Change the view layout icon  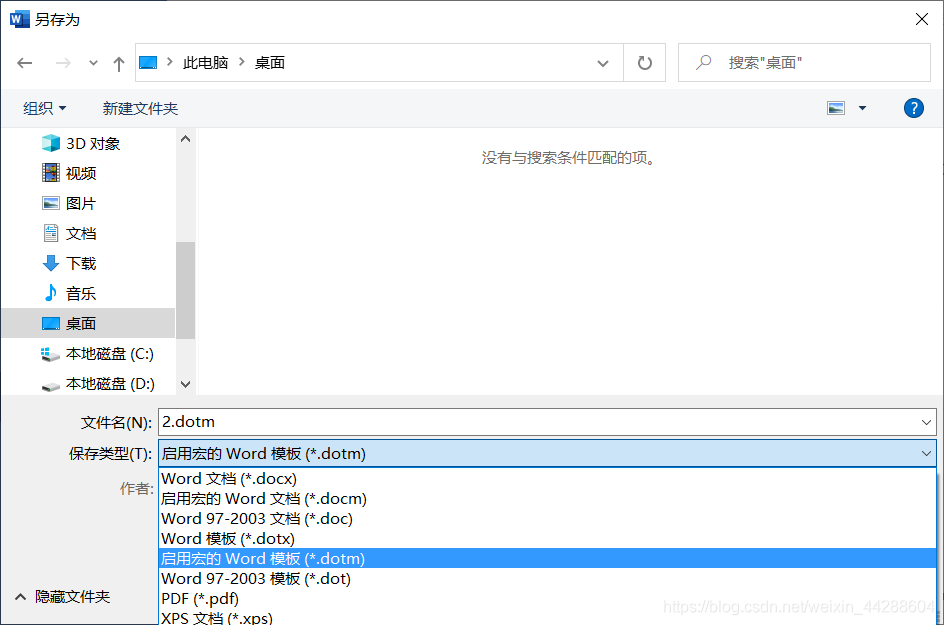coord(836,108)
